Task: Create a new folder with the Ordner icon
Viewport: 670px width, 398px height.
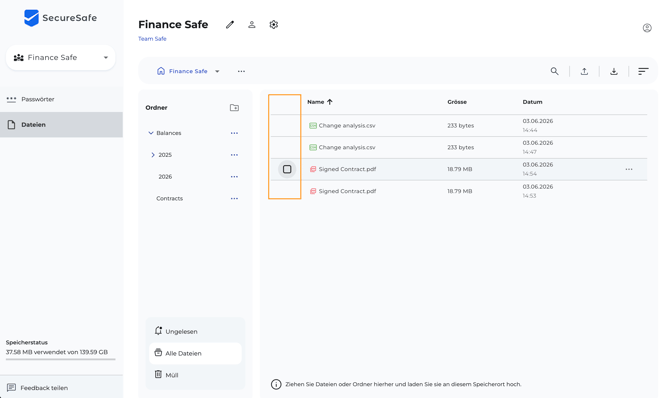Action: point(234,108)
